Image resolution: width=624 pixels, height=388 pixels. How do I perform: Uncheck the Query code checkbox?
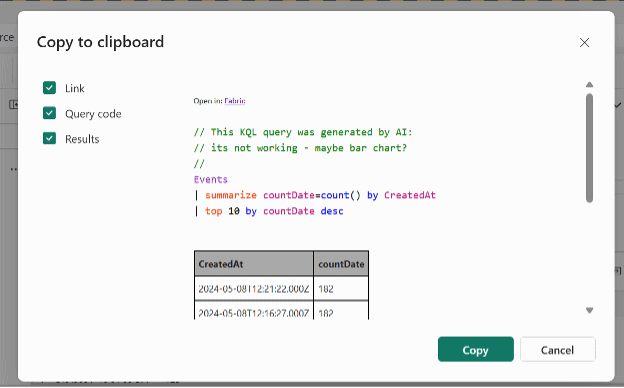click(x=49, y=113)
